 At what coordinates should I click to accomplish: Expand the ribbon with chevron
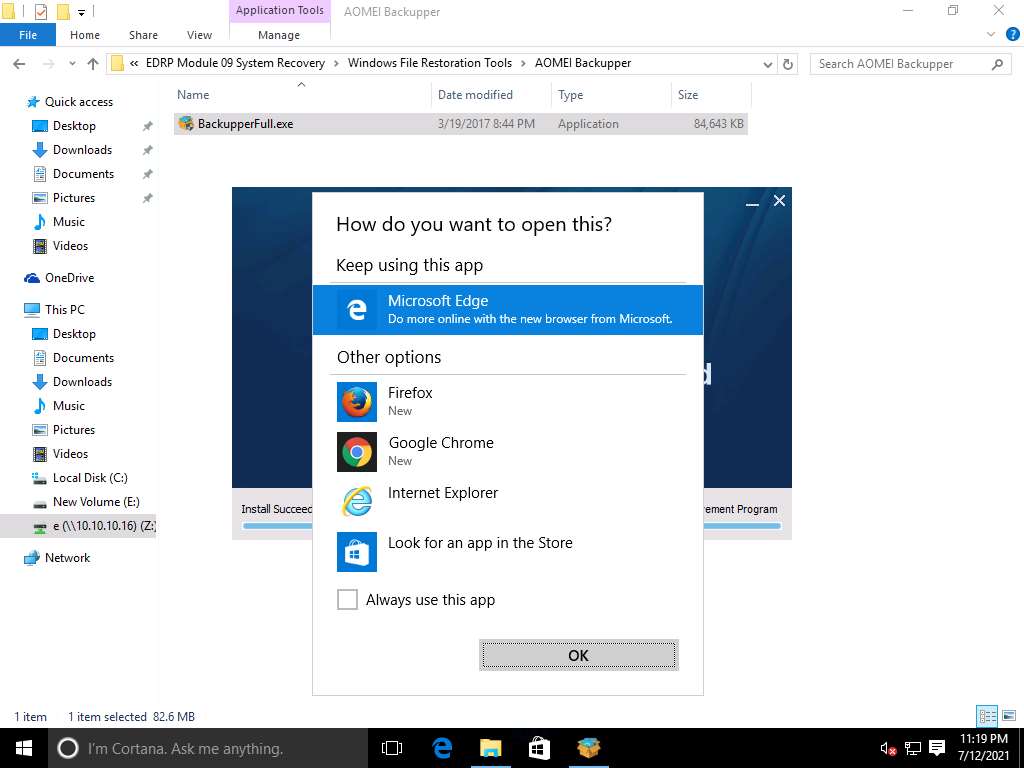click(x=991, y=35)
